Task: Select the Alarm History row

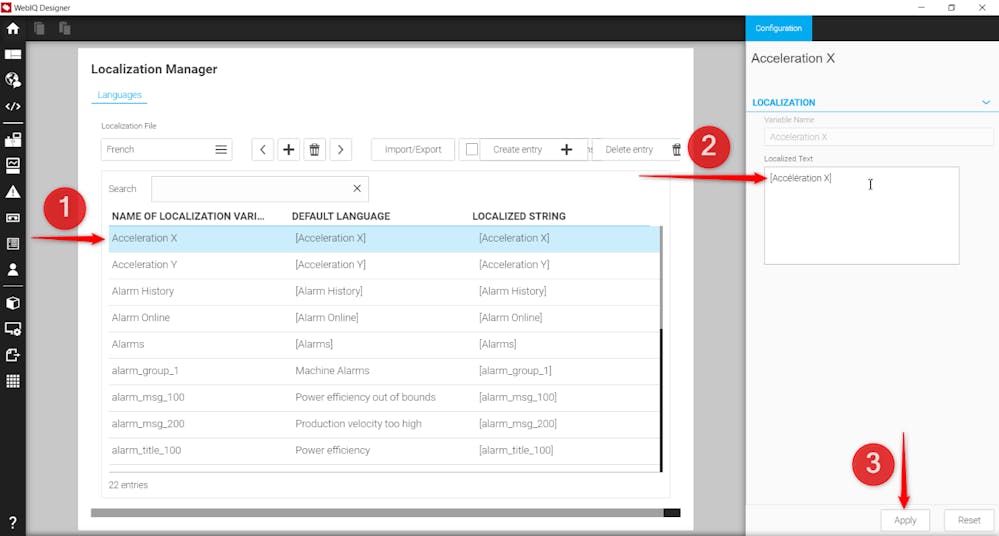Action: (x=384, y=291)
